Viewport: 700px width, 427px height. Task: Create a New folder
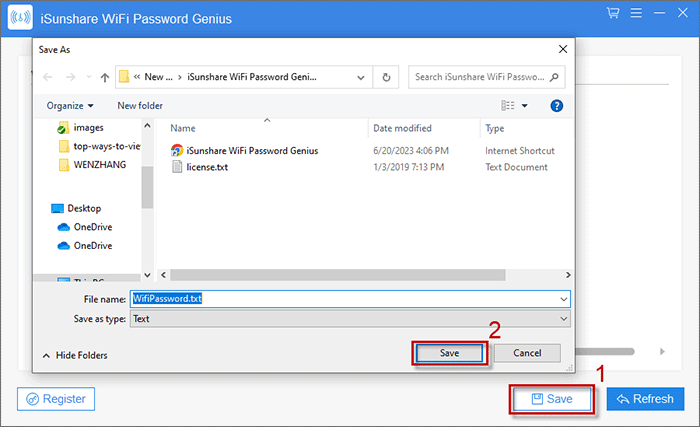pos(140,106)
